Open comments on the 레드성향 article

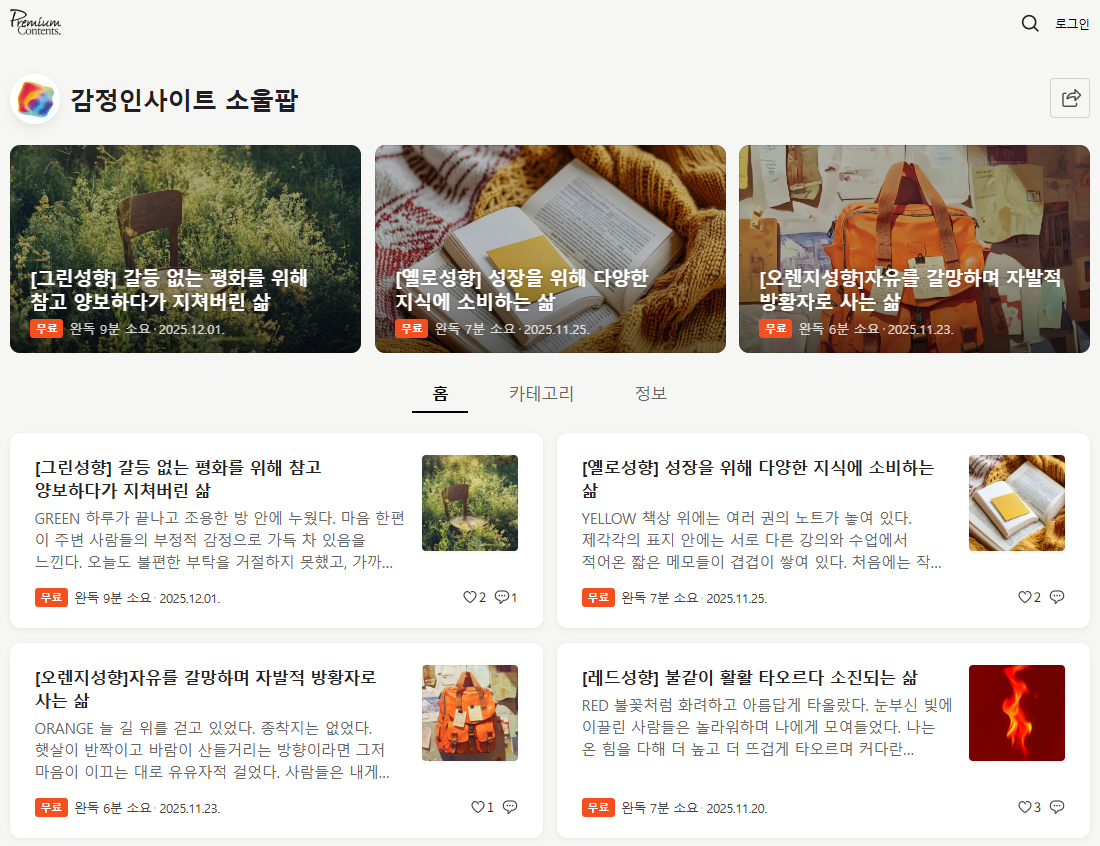point(1057,807)
